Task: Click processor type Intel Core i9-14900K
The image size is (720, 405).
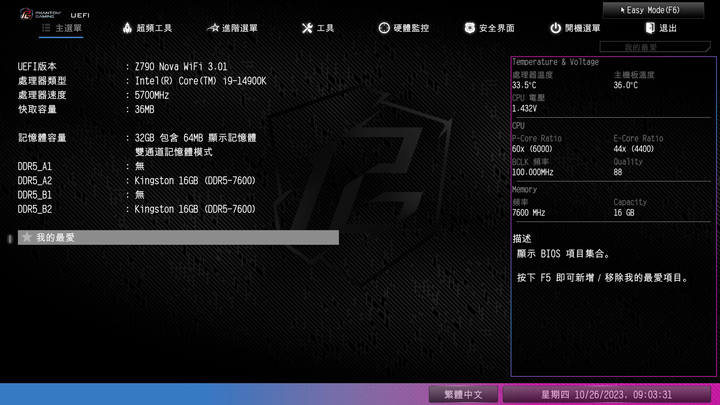Action: [200, 81]
